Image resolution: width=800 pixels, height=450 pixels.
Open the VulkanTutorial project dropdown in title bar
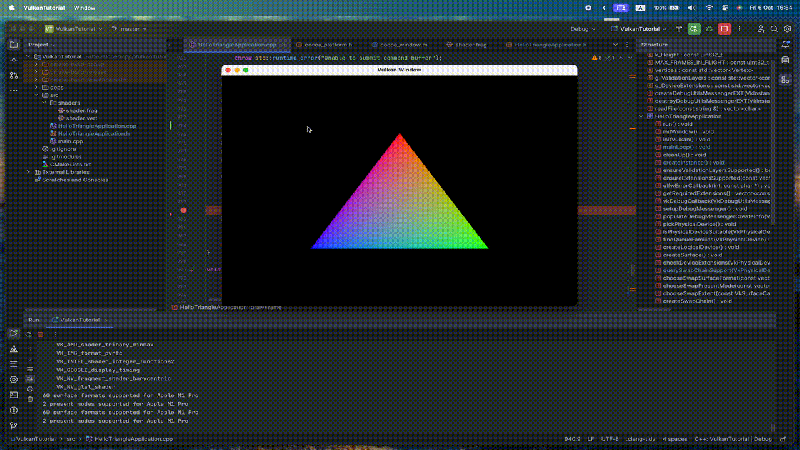click(x=73, y=29)
